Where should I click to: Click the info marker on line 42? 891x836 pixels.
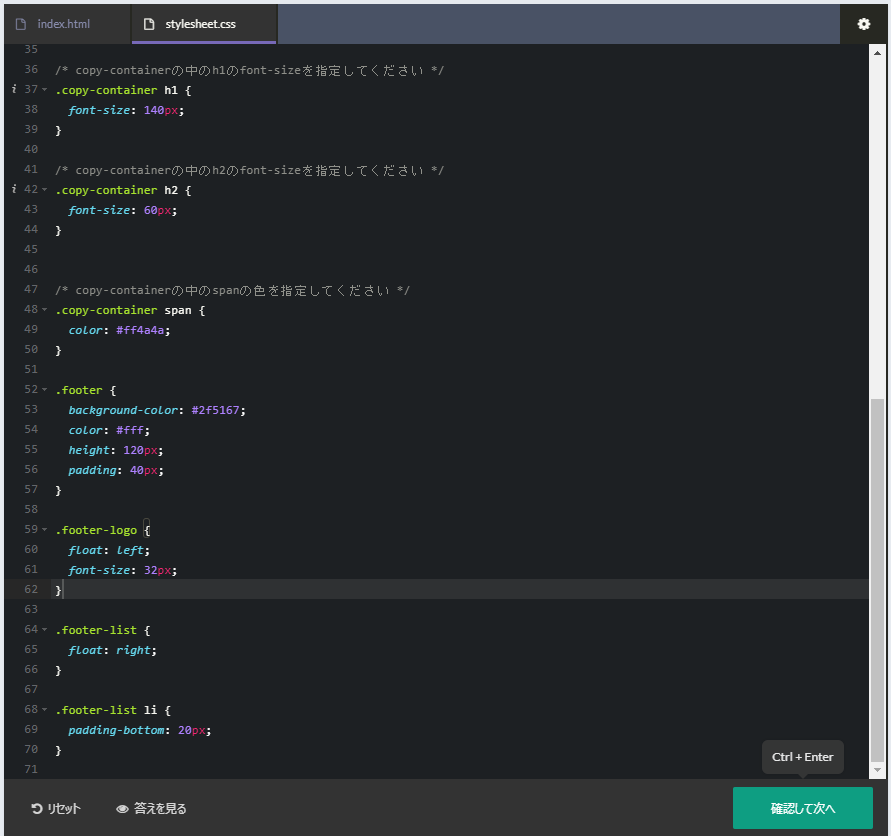point(14,189)
